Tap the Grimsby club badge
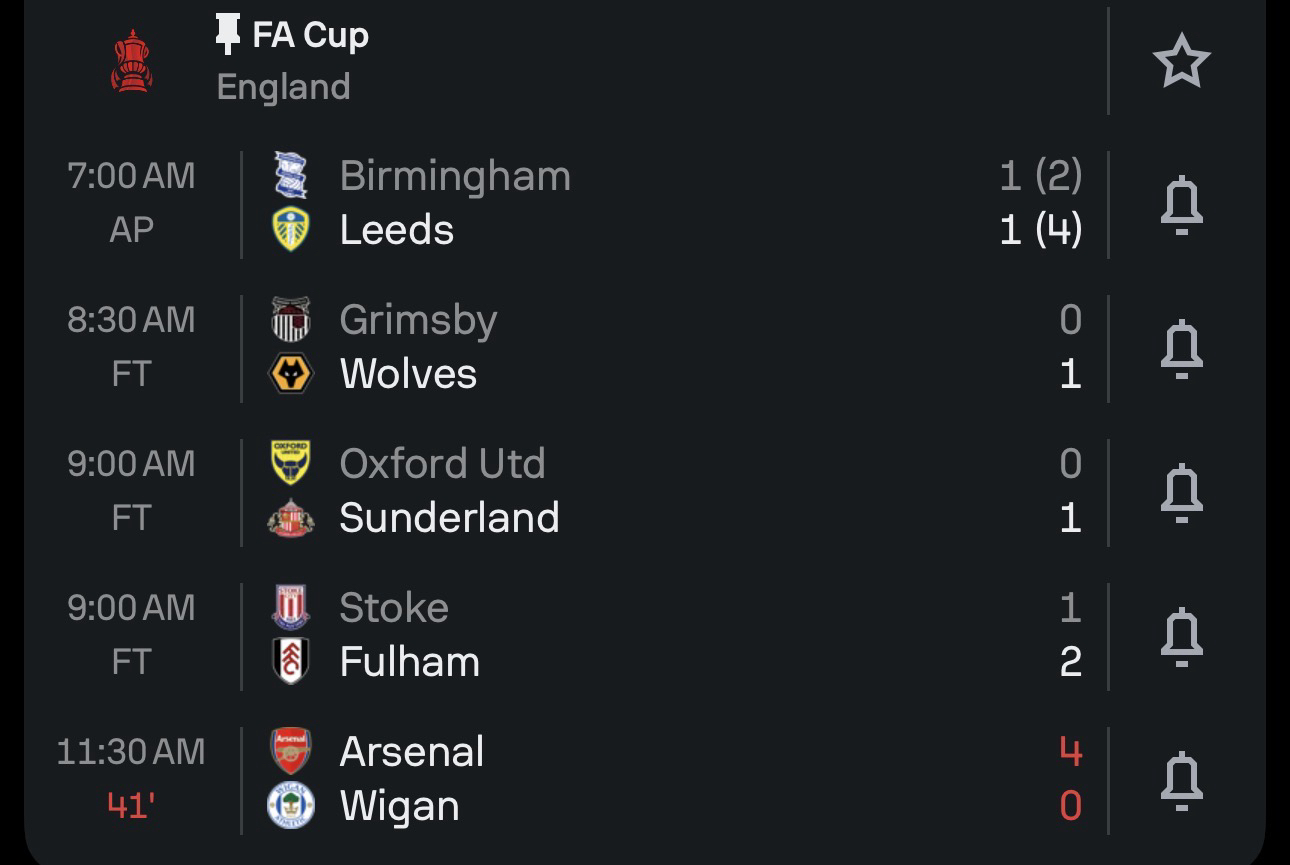The height and width of the screenshot is (865, 1290). tap(290, 320)
